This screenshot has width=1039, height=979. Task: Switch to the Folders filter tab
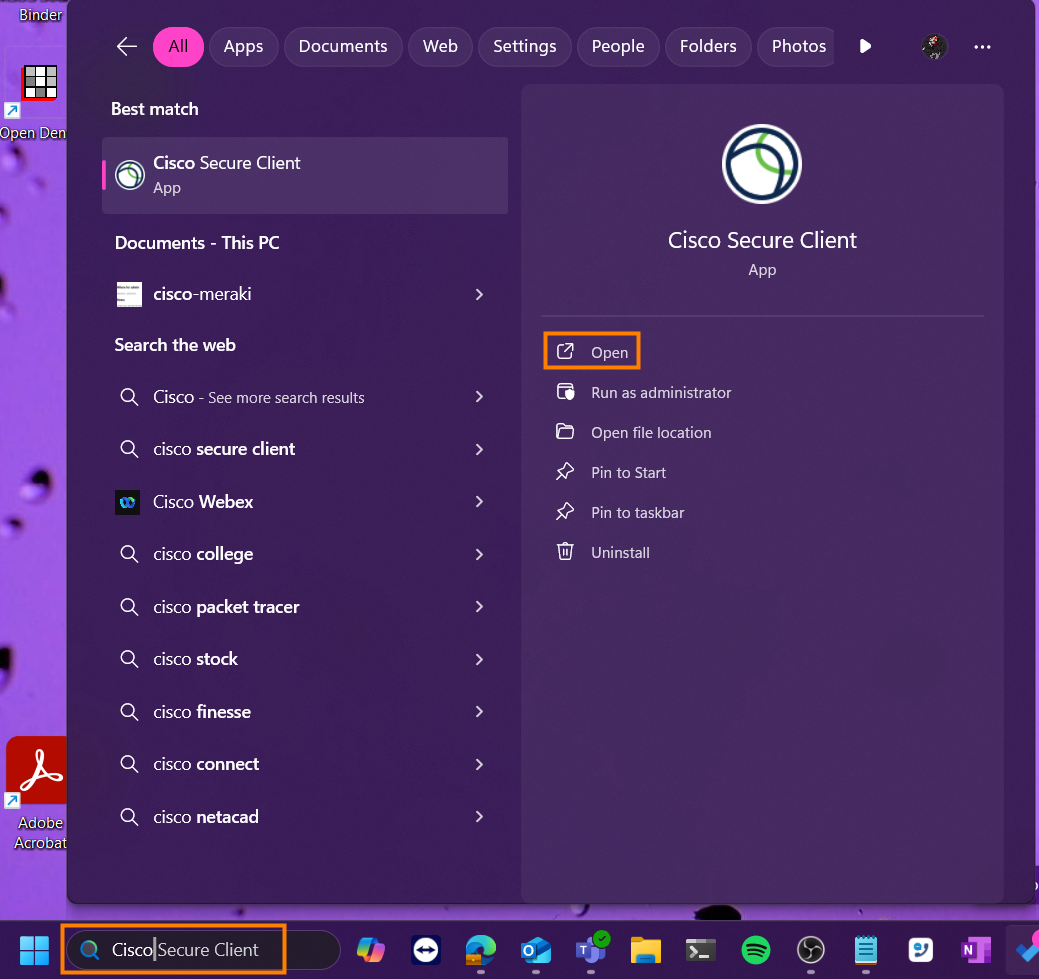pos(708,46)
